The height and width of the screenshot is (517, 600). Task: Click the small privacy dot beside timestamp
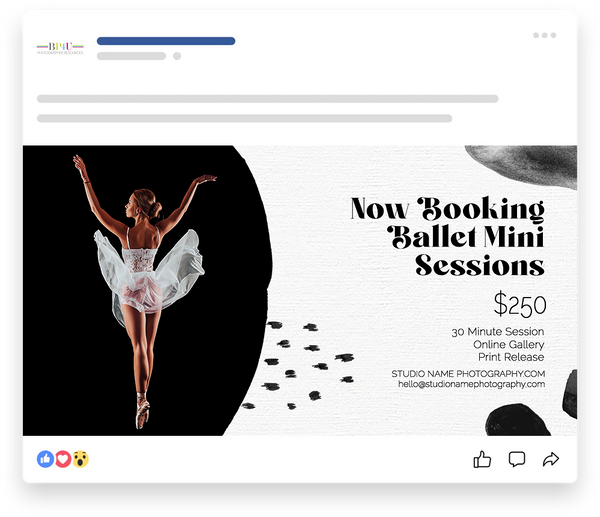click(177, 56)
